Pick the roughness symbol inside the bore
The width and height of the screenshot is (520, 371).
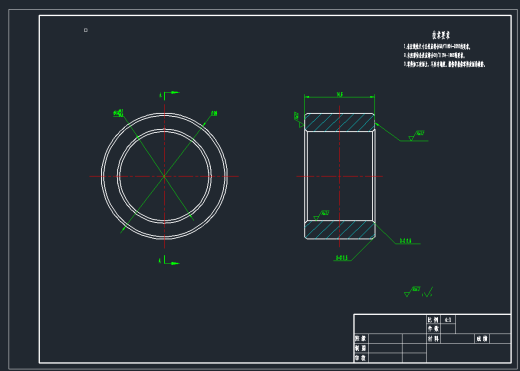coord(321,215)
